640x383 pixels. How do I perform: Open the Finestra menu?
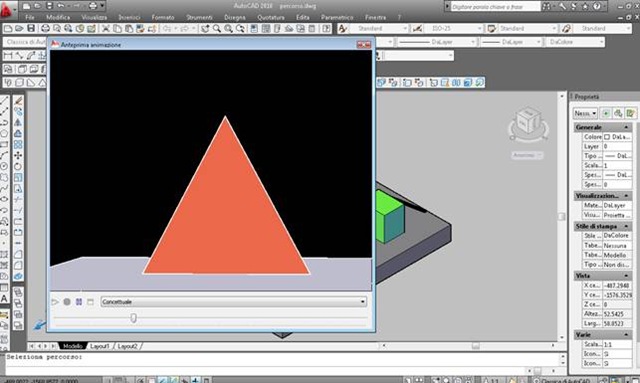pos(375,17)
